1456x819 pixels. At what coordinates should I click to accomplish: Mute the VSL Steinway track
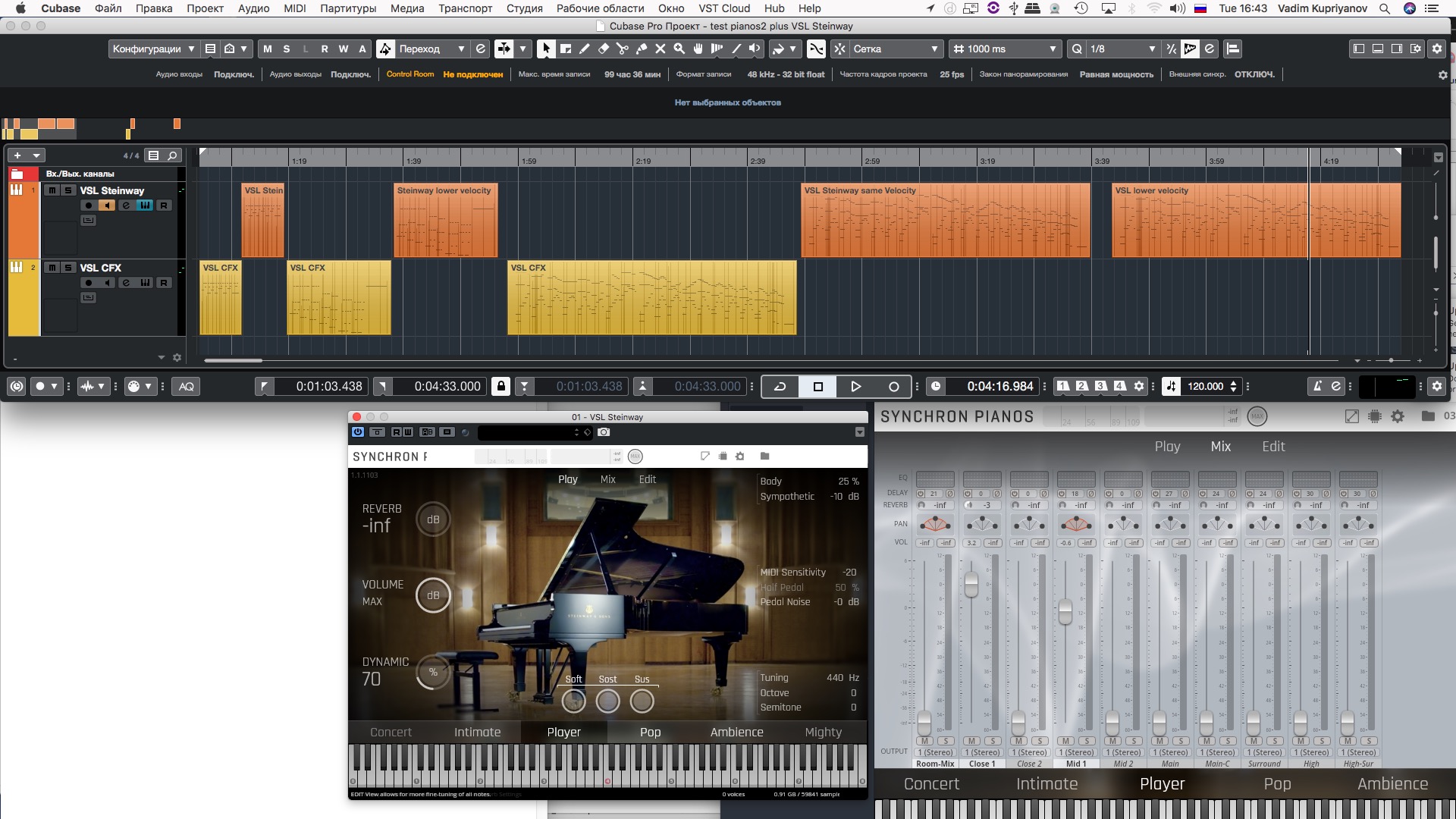point(52,190)
